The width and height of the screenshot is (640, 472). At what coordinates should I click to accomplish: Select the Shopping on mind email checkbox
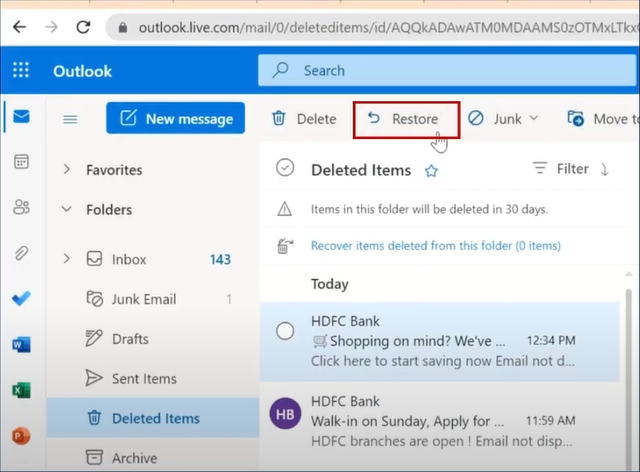[285, 331]
